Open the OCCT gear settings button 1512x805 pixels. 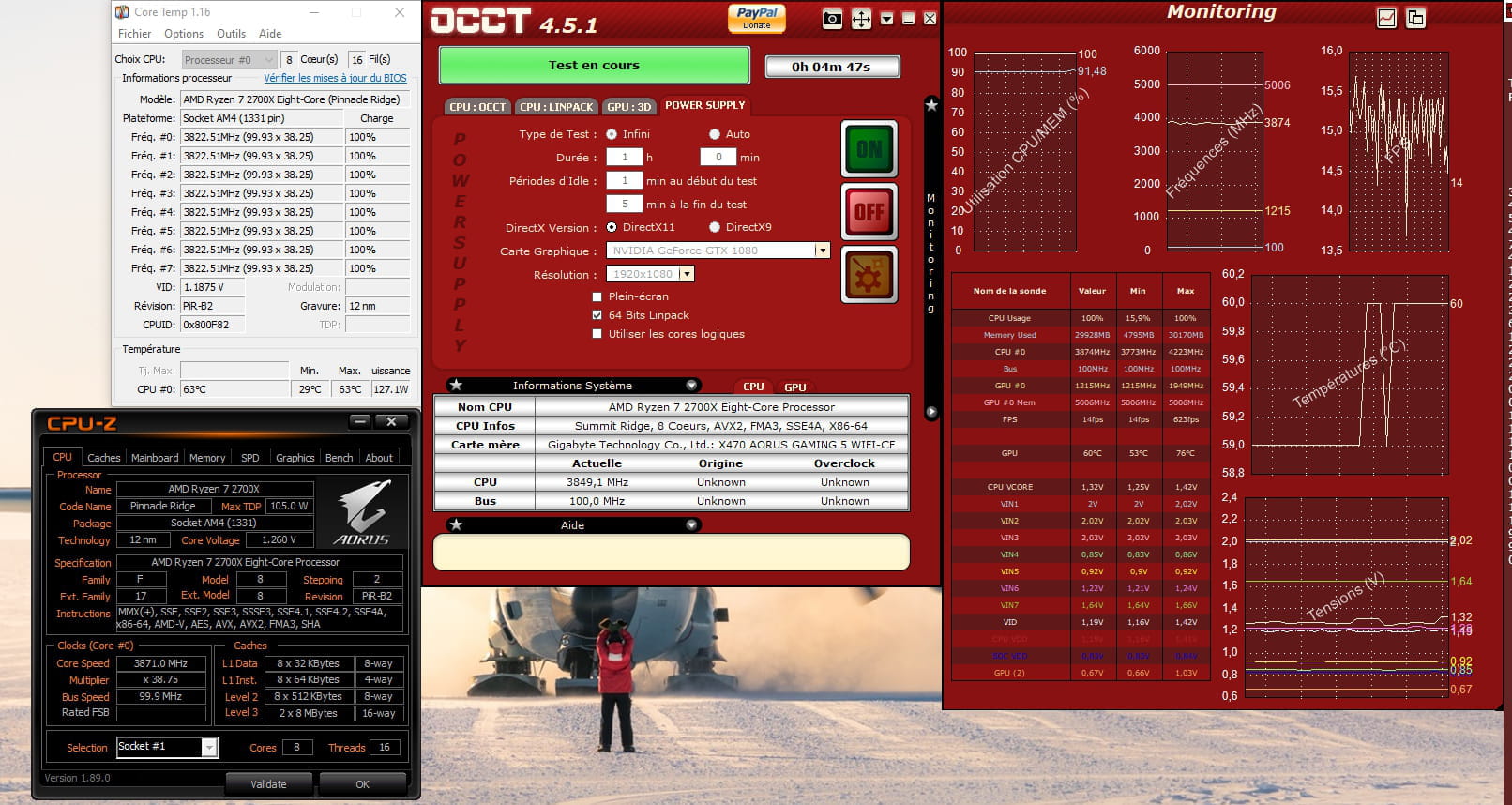pyautogui.click(x=869, y=275)
